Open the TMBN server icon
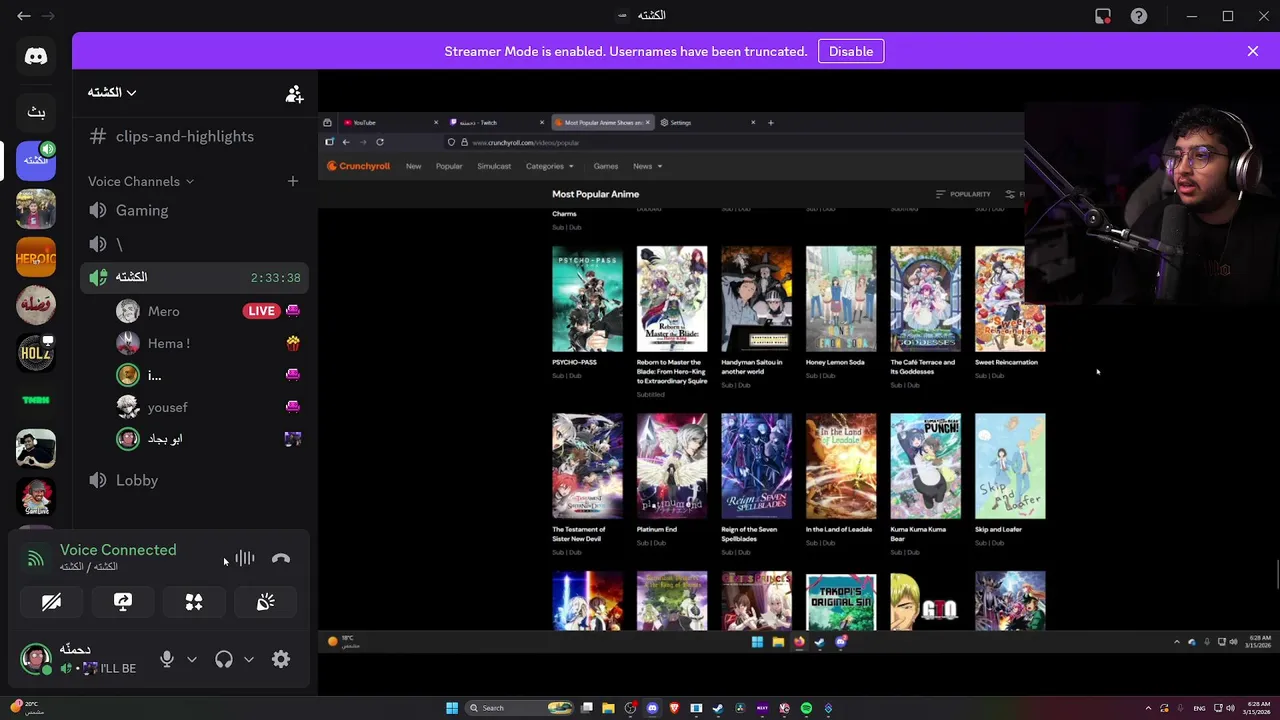 coord(36,400)
